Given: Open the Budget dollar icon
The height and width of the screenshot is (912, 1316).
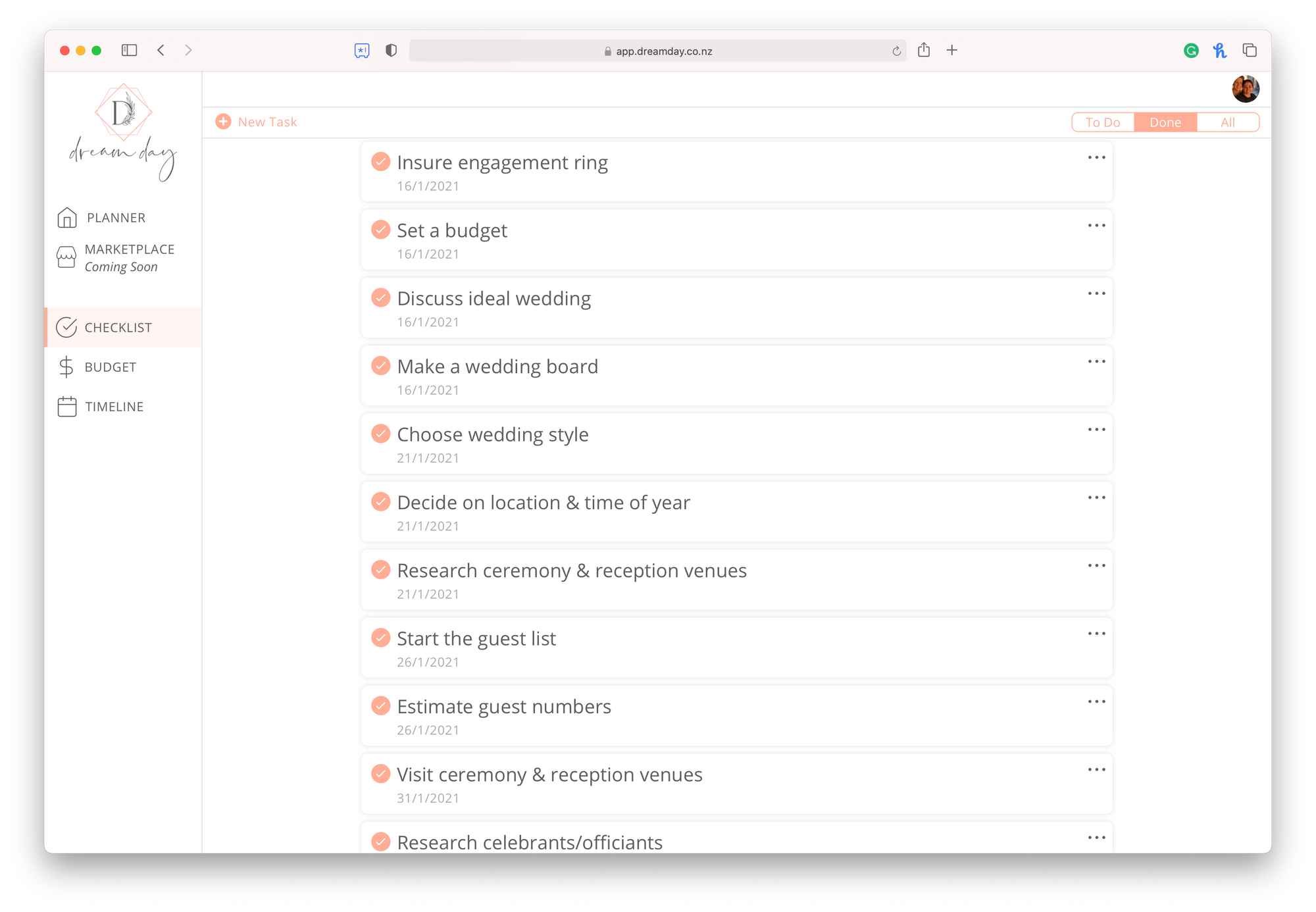Looking at the screenshot, I should pos(66,367).
